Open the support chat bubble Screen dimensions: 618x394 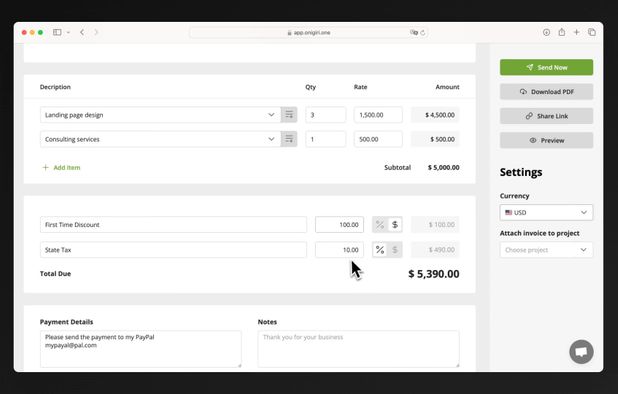point(581,351)
